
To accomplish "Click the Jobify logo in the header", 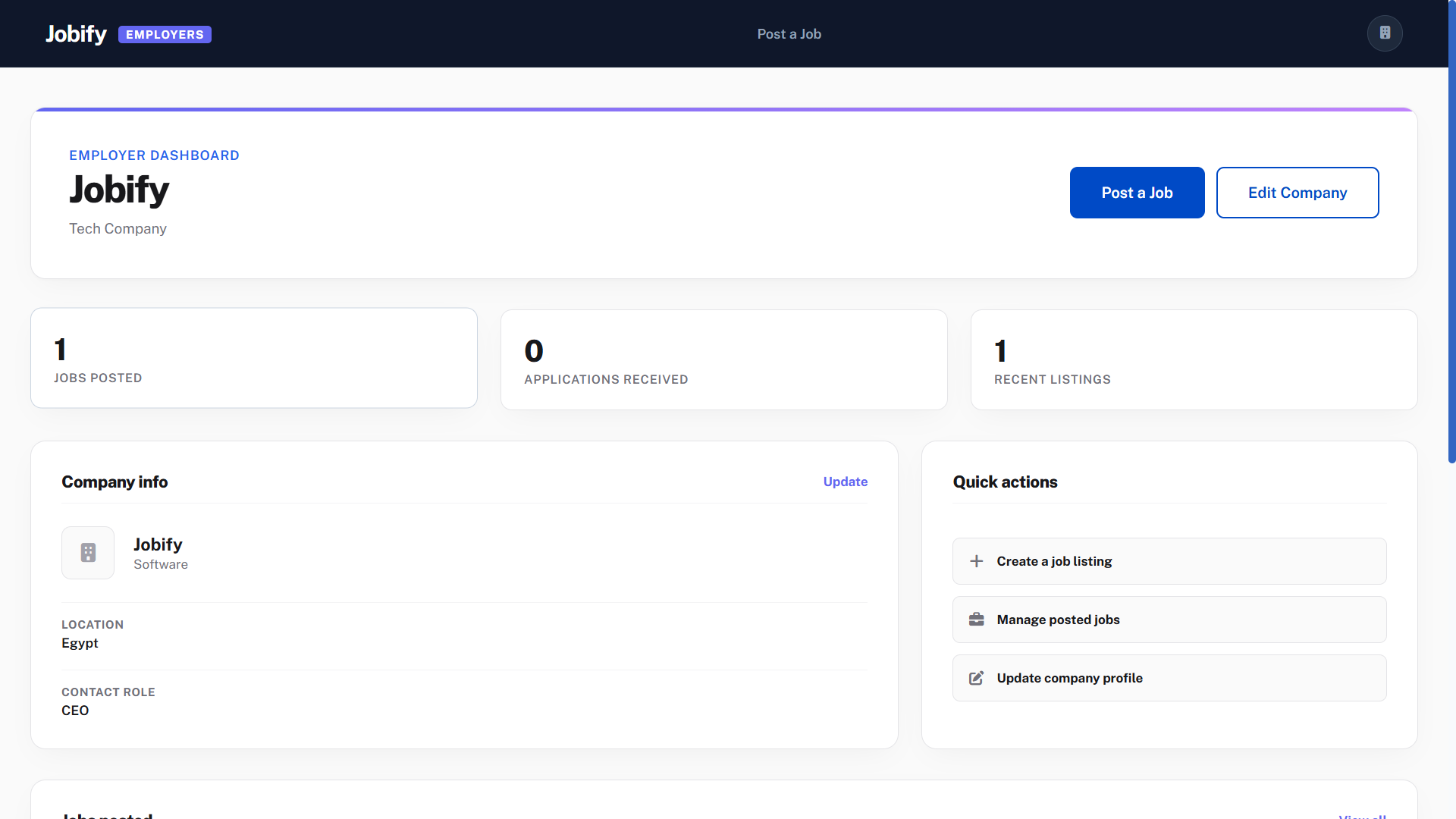I will (x=76, y=34).
